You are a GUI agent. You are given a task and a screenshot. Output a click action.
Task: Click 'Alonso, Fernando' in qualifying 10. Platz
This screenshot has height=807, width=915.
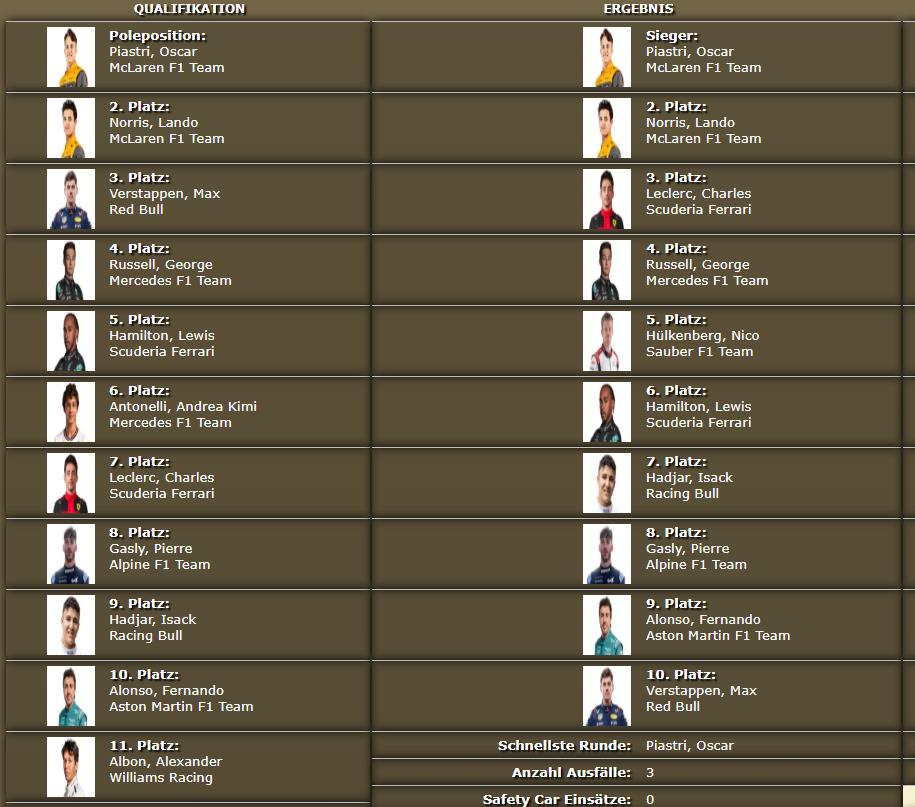point(166,691)
